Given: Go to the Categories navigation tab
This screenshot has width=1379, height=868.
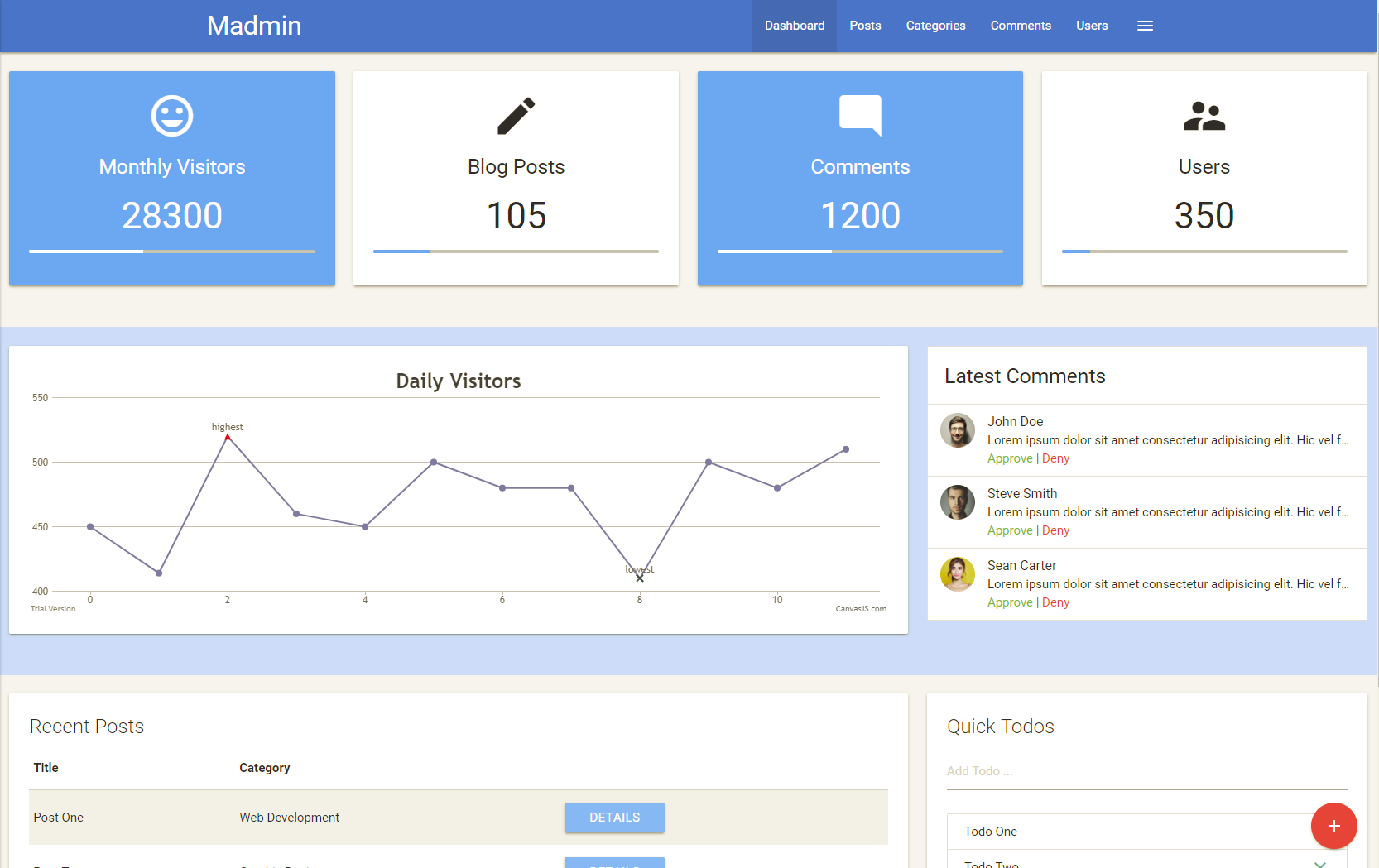Looking at the screenshot, I should pos(935,26).
